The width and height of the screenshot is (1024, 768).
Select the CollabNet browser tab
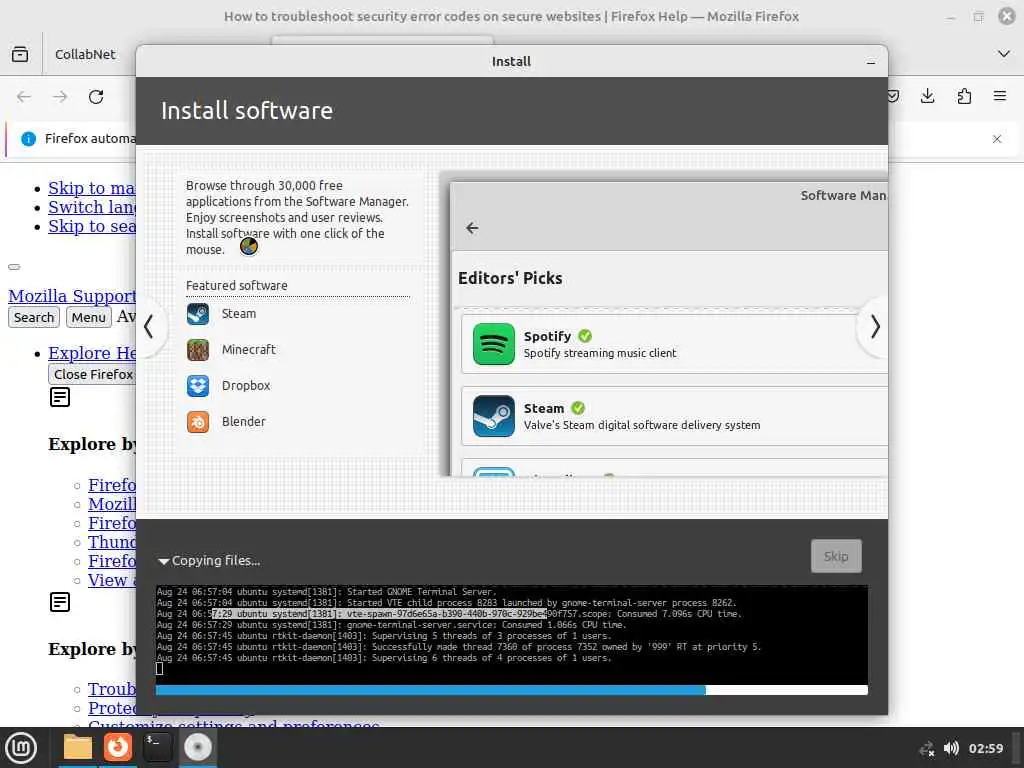click(x=85, y=54)
